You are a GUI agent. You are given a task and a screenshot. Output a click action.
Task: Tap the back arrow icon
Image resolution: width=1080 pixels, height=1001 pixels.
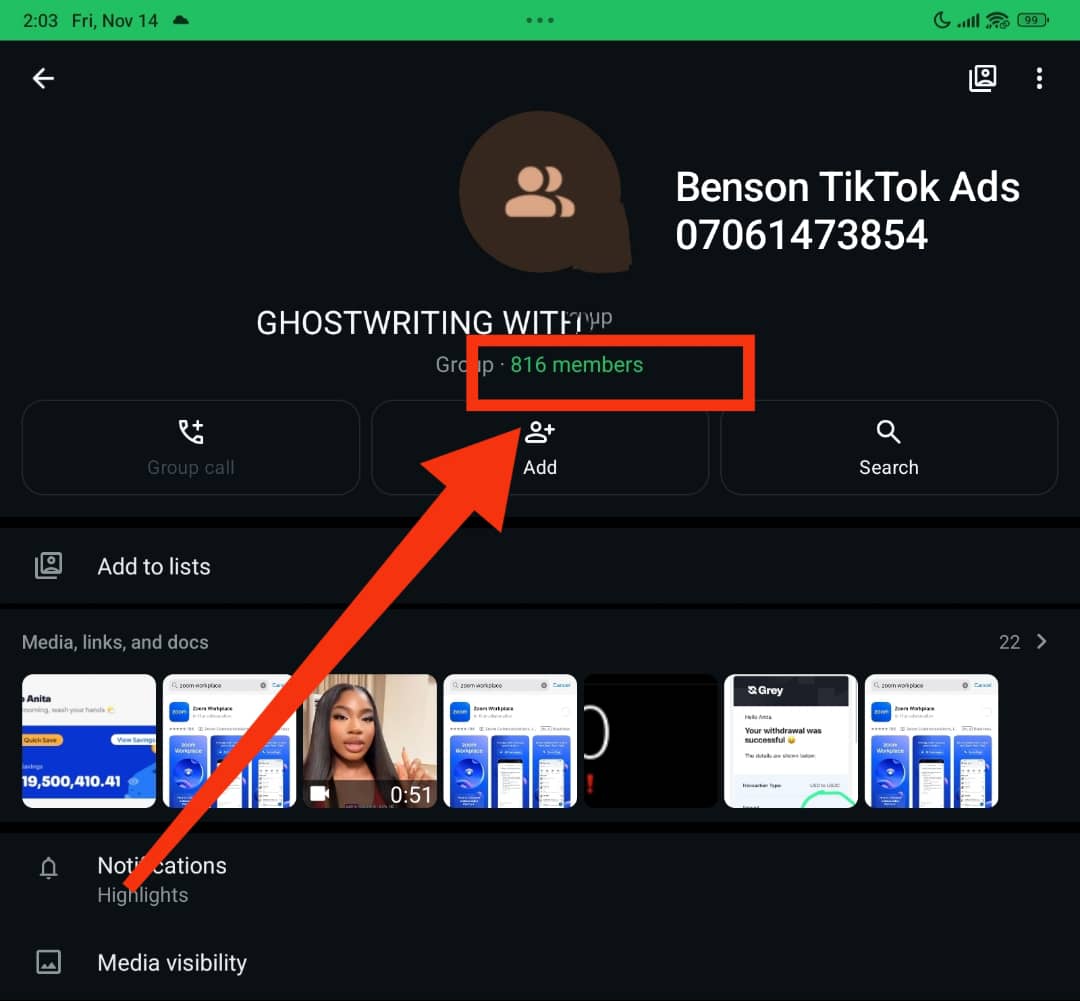43,78
